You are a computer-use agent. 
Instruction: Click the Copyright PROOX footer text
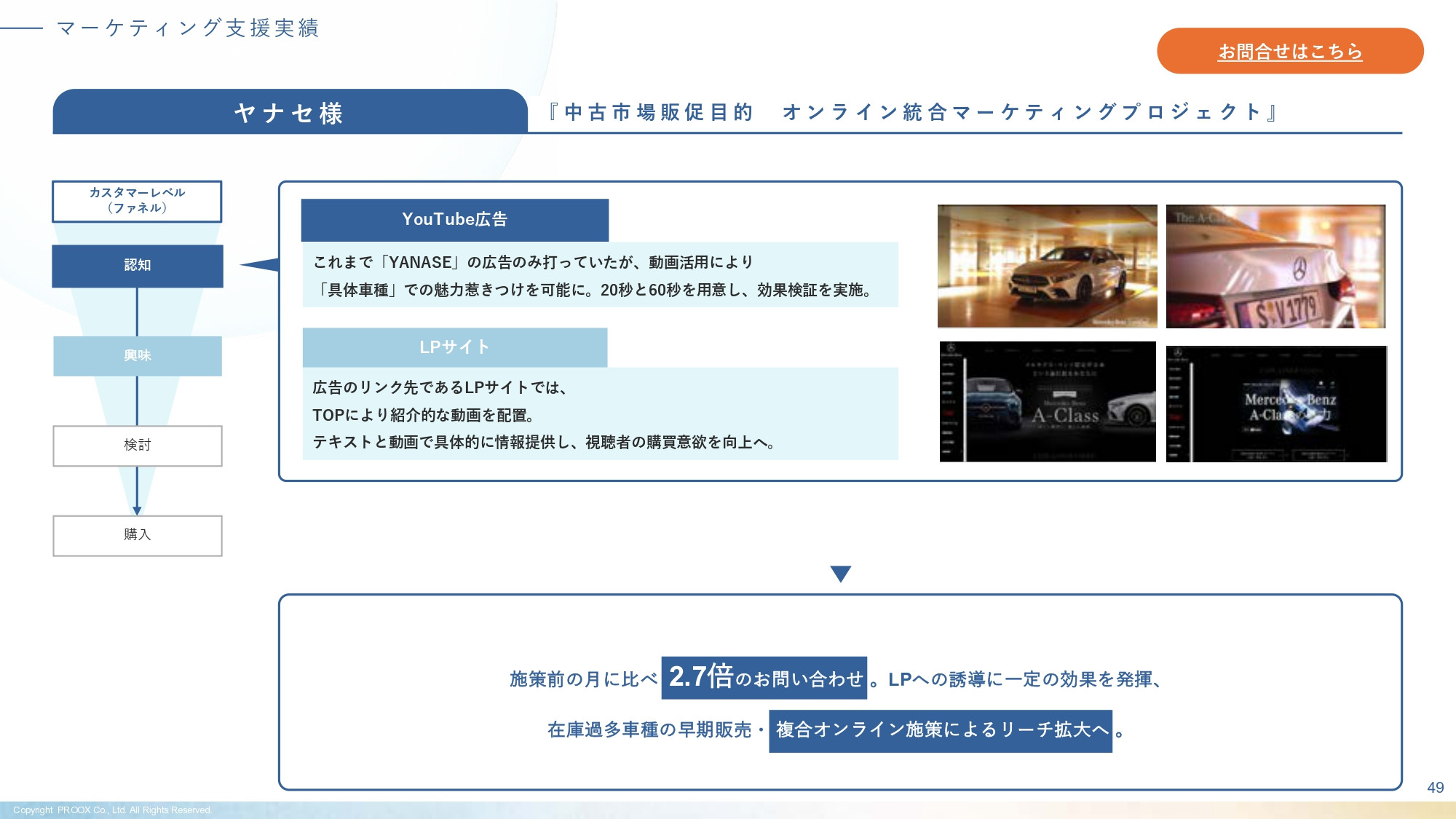click(x=113, y=809)
